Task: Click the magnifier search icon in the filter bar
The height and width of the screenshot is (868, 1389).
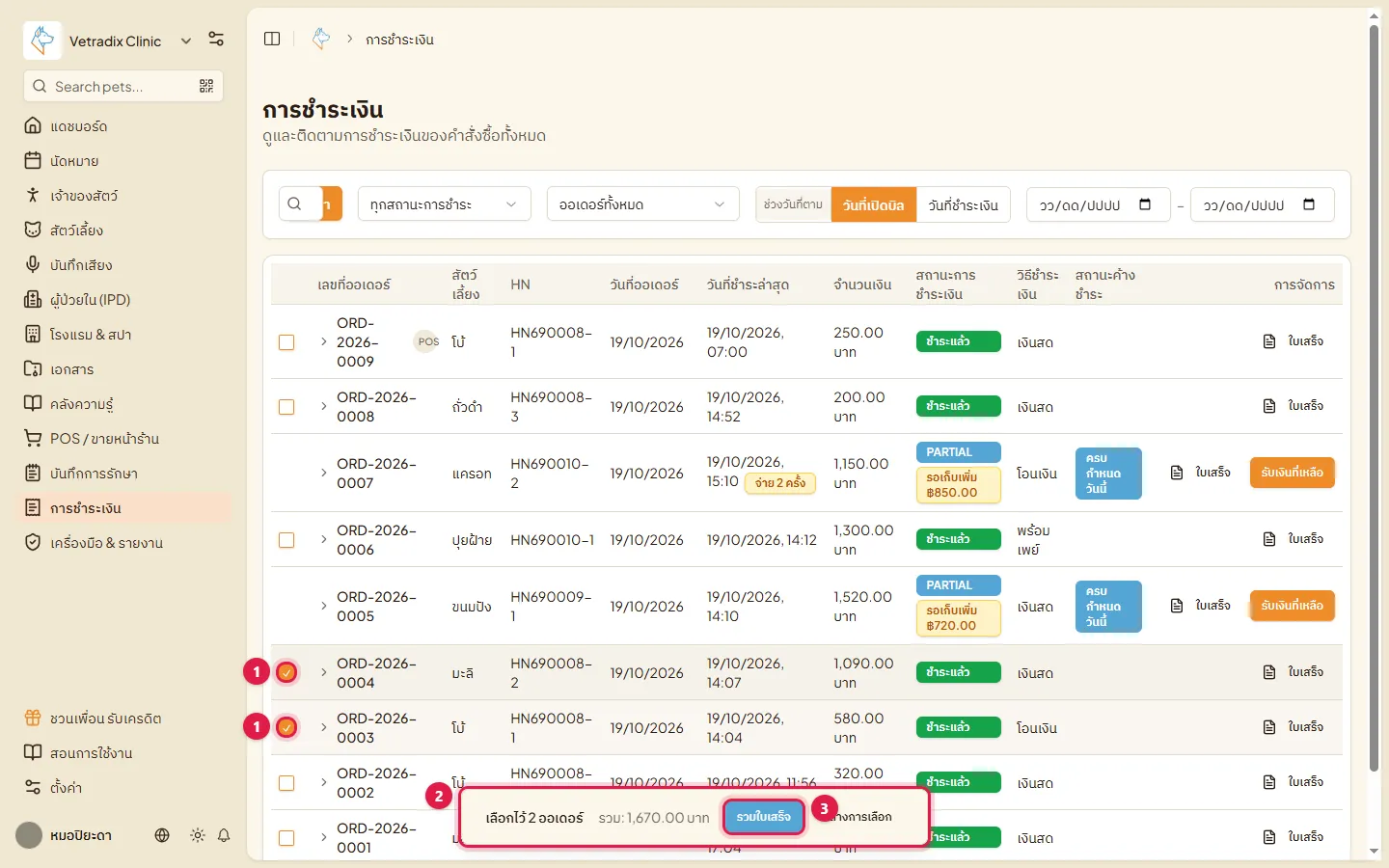Action: [x=295, y=203]
